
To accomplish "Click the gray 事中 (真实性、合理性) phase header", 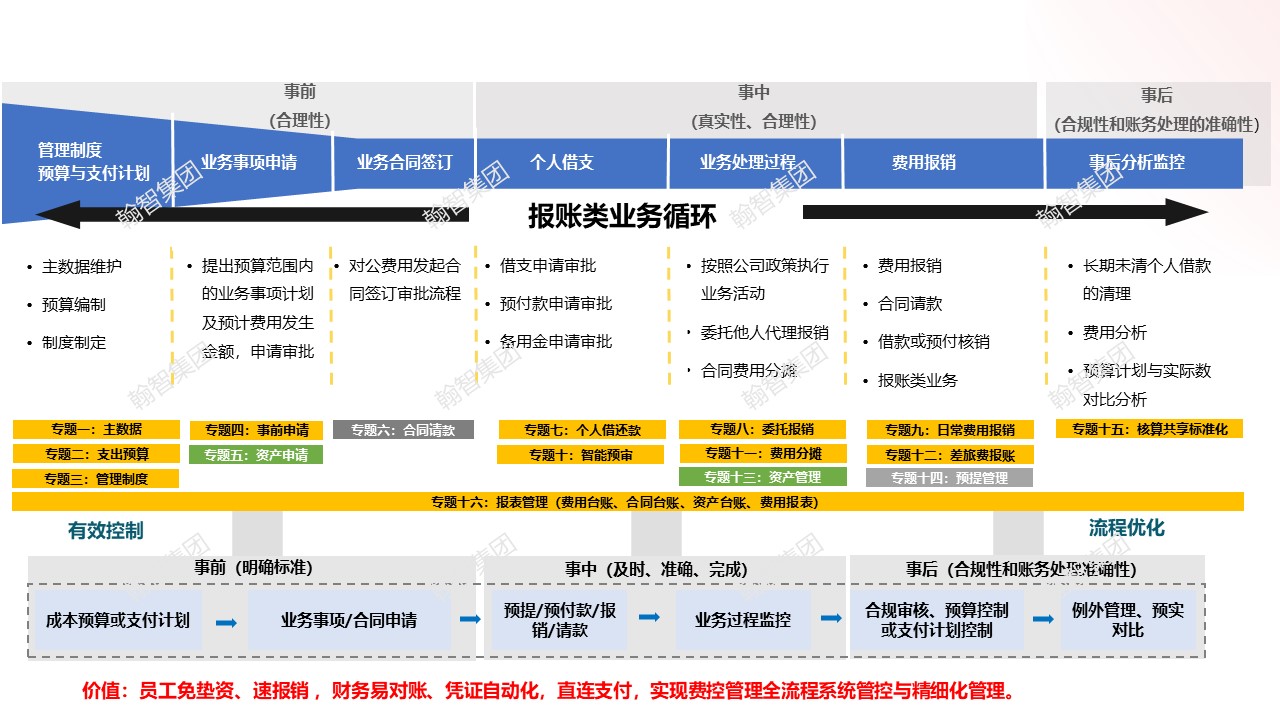I will [x=754, y=107].
